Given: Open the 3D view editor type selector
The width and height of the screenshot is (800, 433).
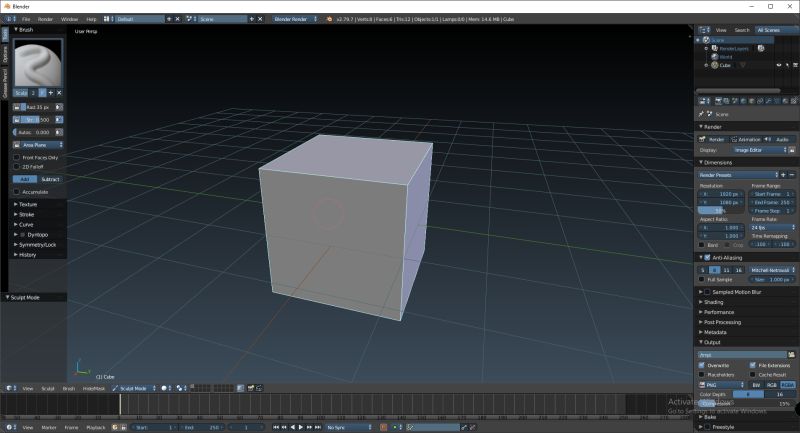Looking at the screenshot, I should 11,389.
